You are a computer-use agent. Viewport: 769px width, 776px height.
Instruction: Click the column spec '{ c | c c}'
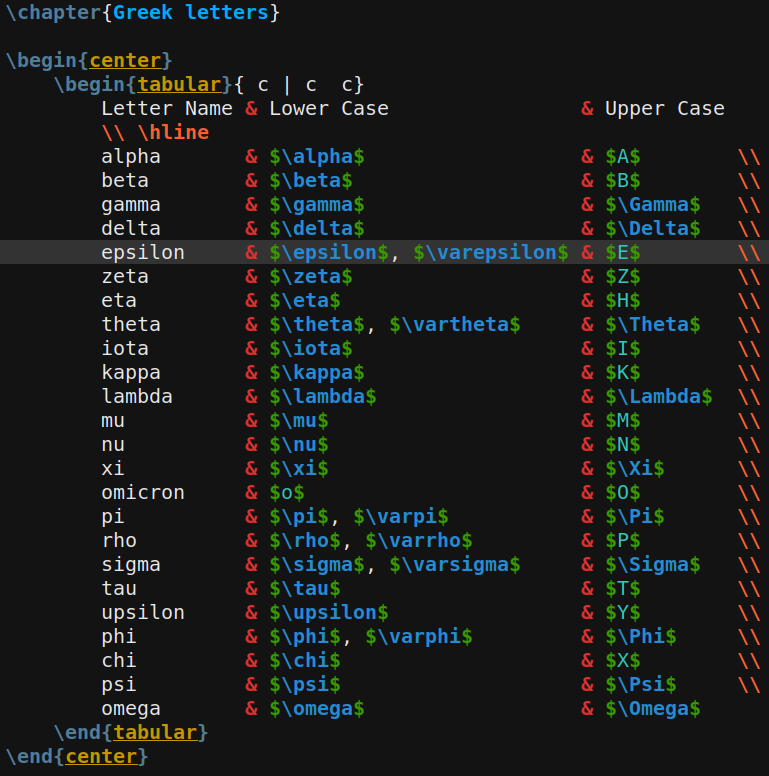tap(299, 85)
